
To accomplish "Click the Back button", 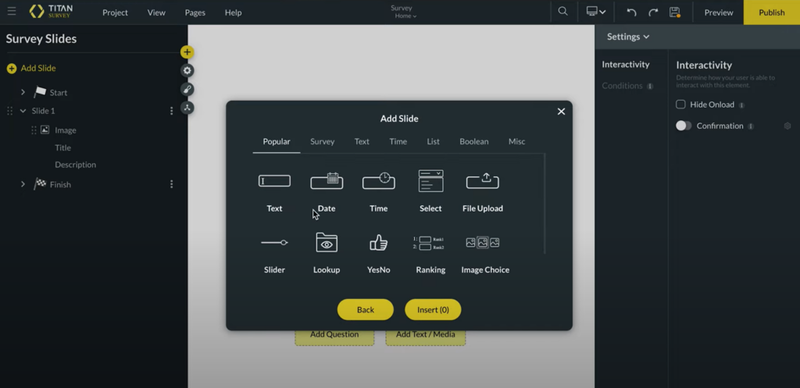I will click(365, 309).
